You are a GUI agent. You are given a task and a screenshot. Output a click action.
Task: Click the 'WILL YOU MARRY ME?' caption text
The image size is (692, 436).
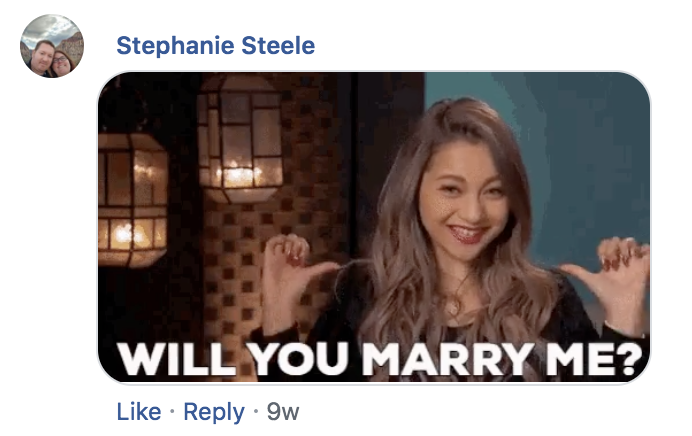click(380, 359)
